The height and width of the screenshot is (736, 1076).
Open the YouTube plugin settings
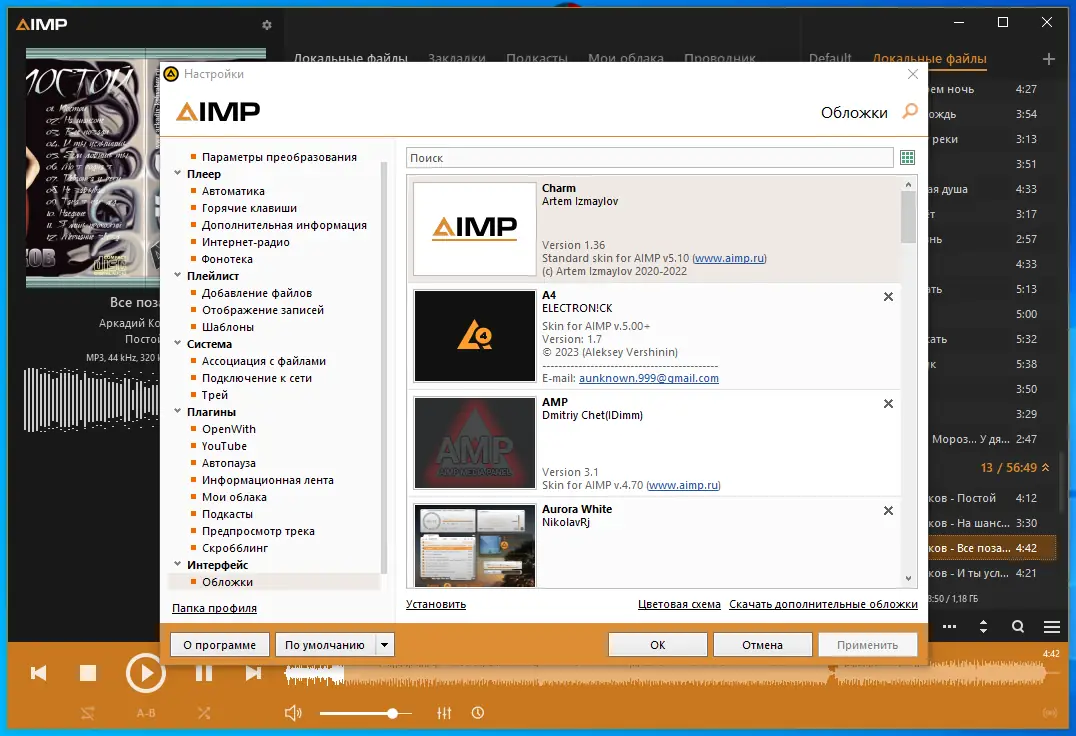click(x=224, y=446)
